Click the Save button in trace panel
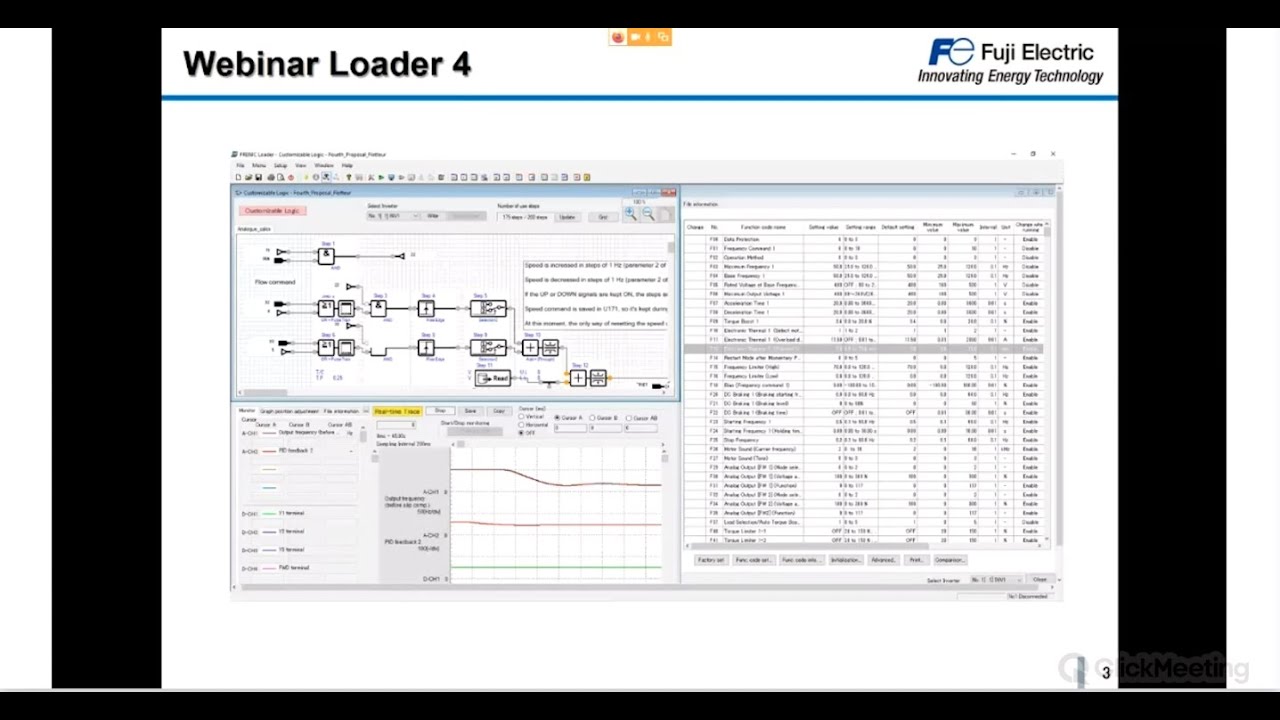 pos(470,411)
